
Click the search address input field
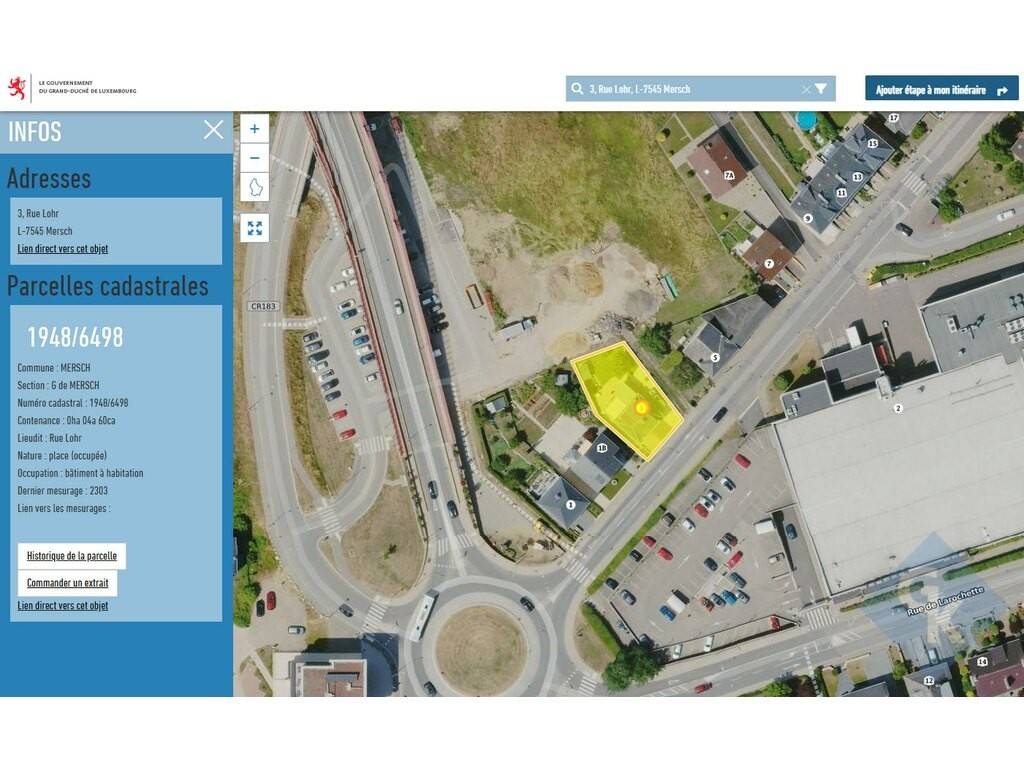tap(690, 89)
